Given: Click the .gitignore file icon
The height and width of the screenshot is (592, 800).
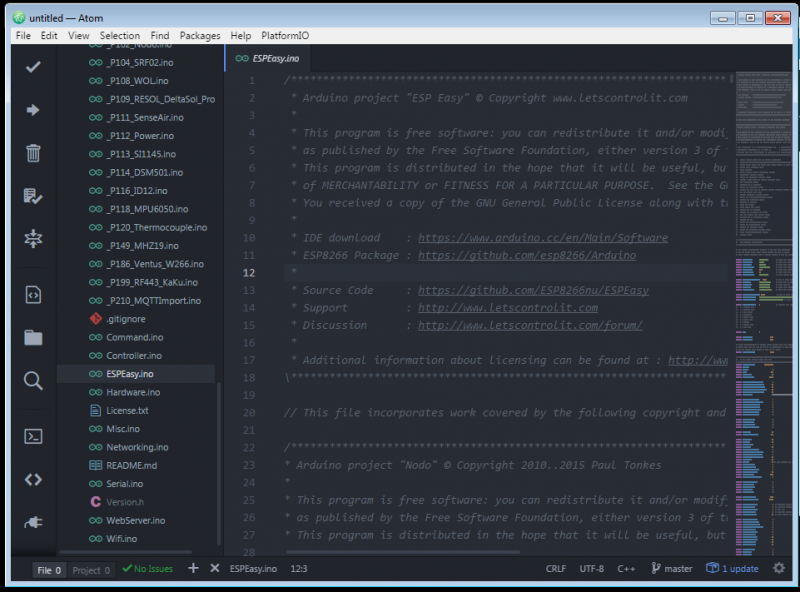Looking at the screenshot, I should [x=95, y=319].
